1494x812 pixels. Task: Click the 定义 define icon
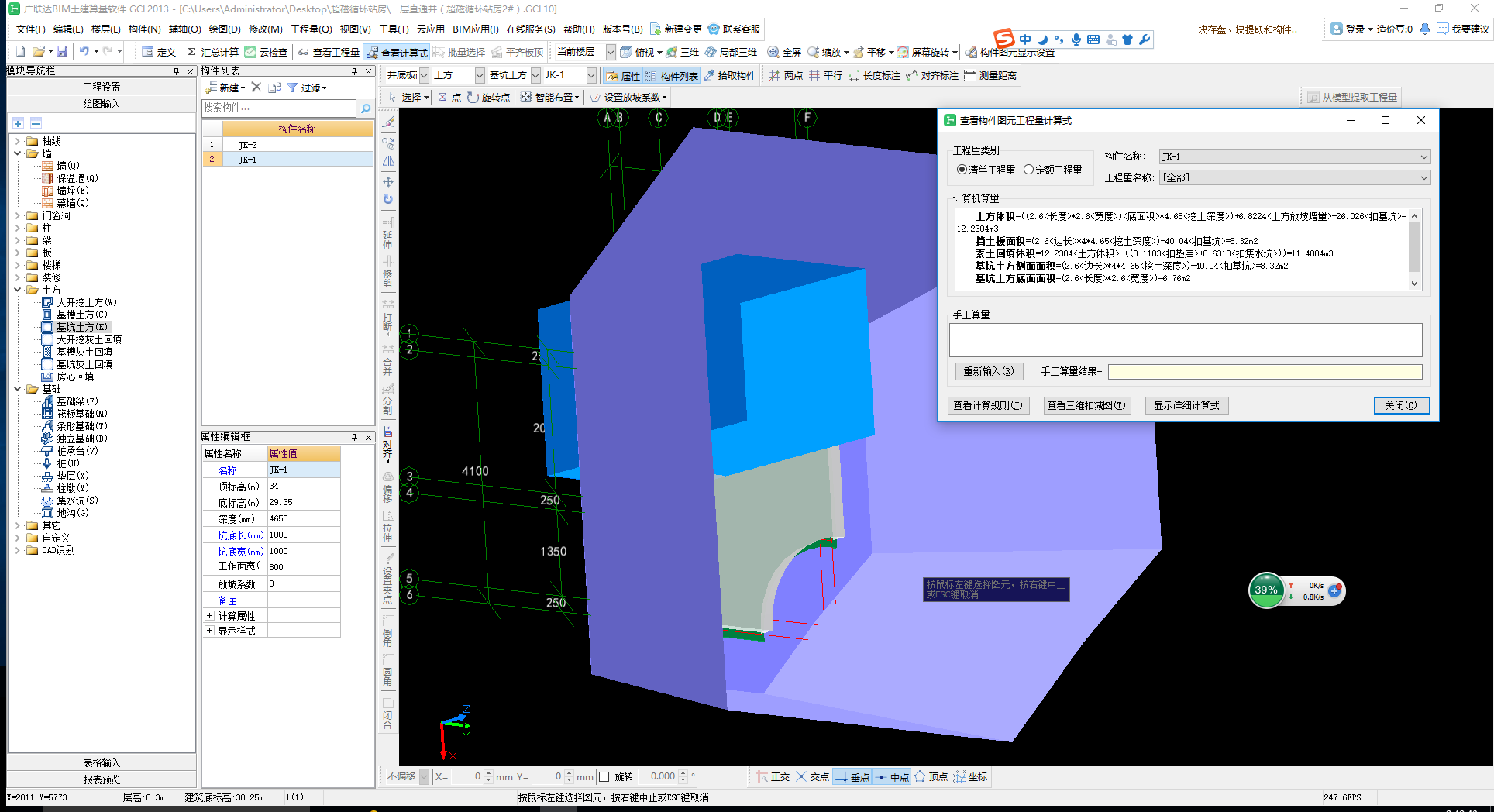[x=147, y=52]
